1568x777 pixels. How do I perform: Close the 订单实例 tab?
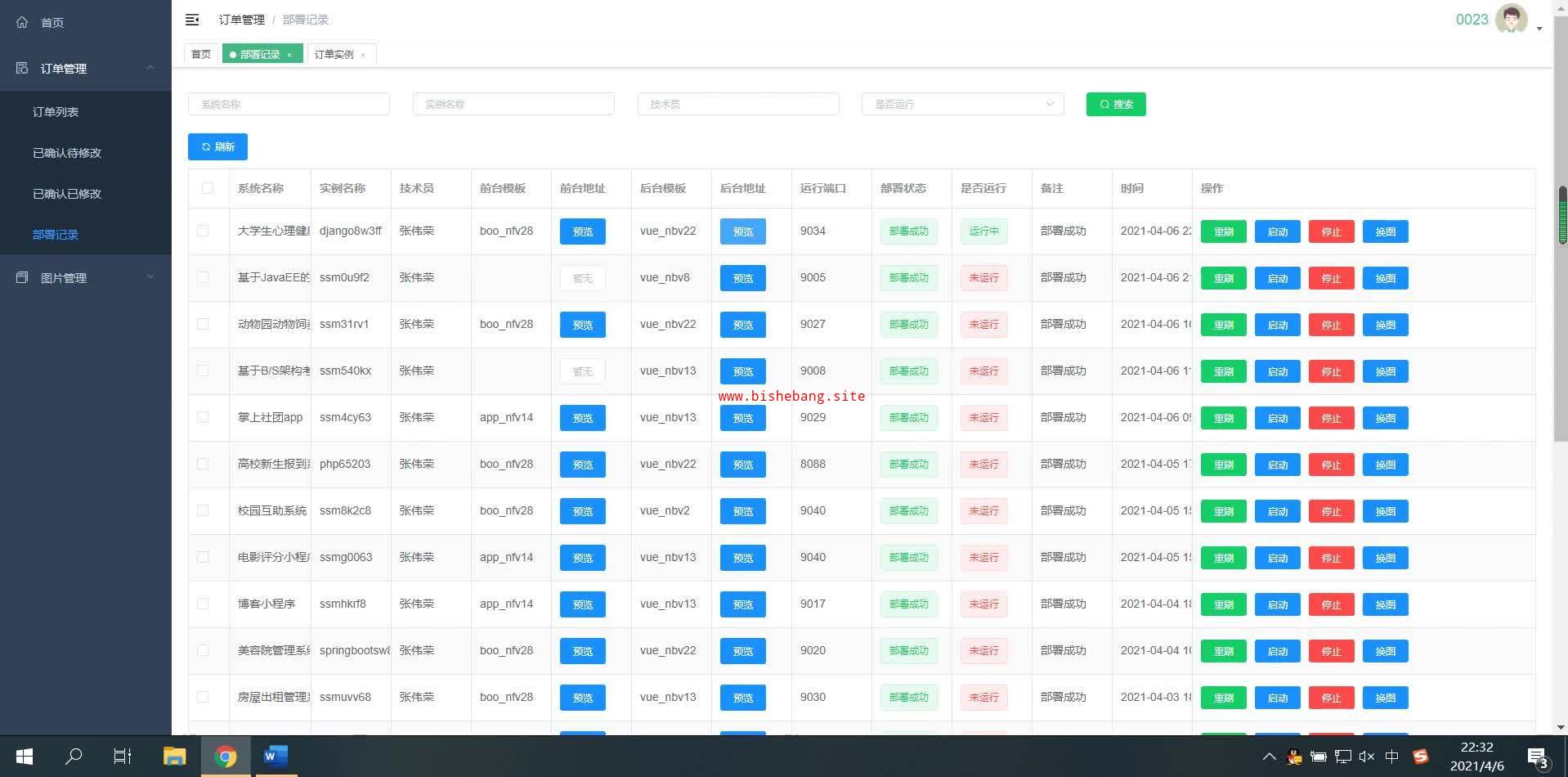pos(363,55)
